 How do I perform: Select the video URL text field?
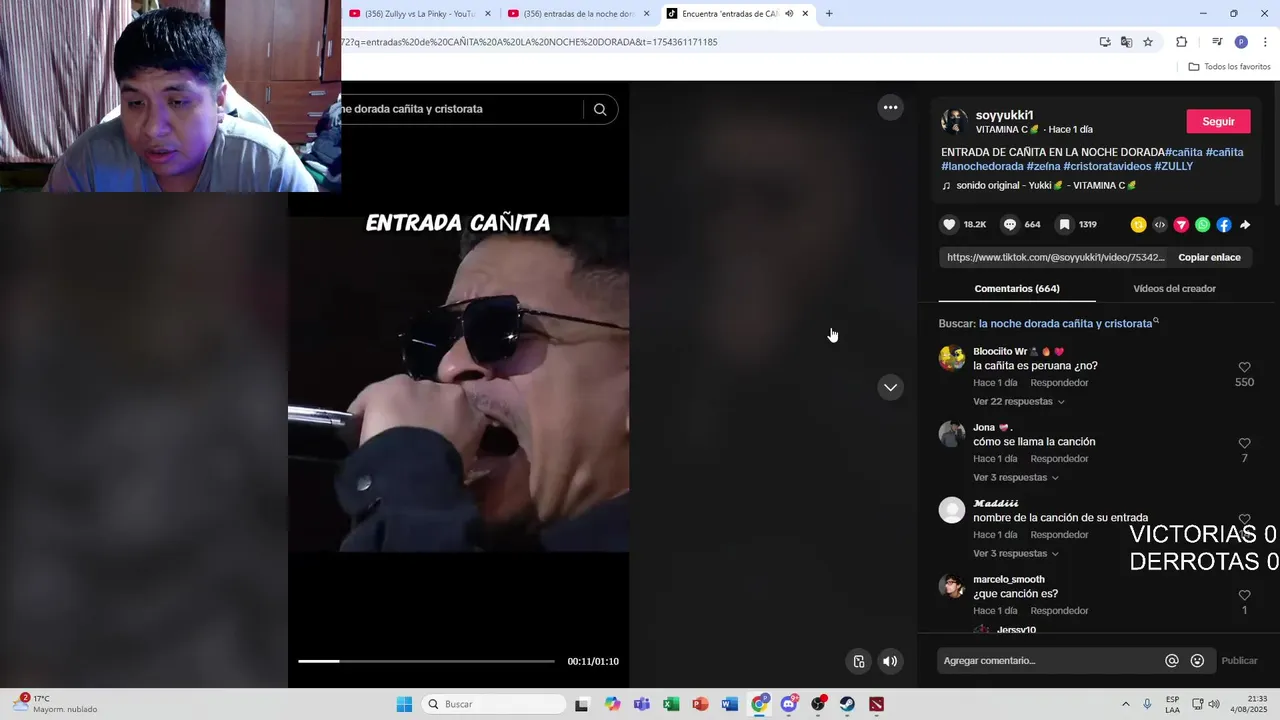pyautogui.click(x=1055, y=258)
